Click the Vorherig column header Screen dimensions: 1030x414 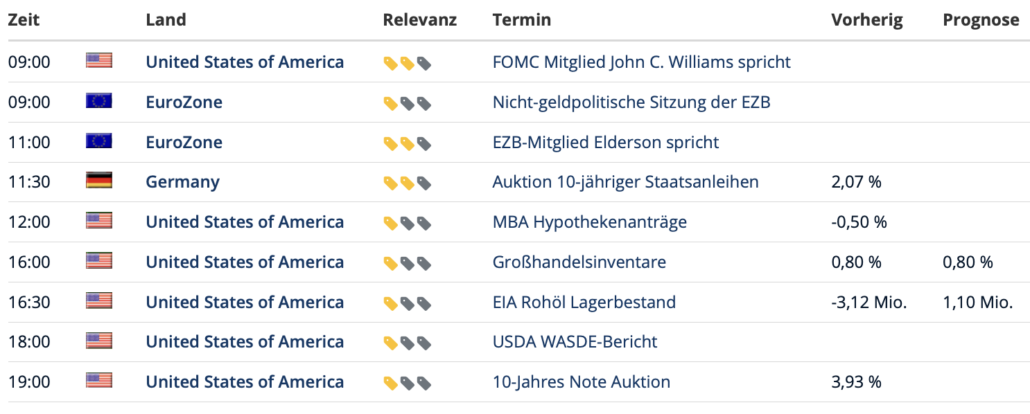pos(866,21)
